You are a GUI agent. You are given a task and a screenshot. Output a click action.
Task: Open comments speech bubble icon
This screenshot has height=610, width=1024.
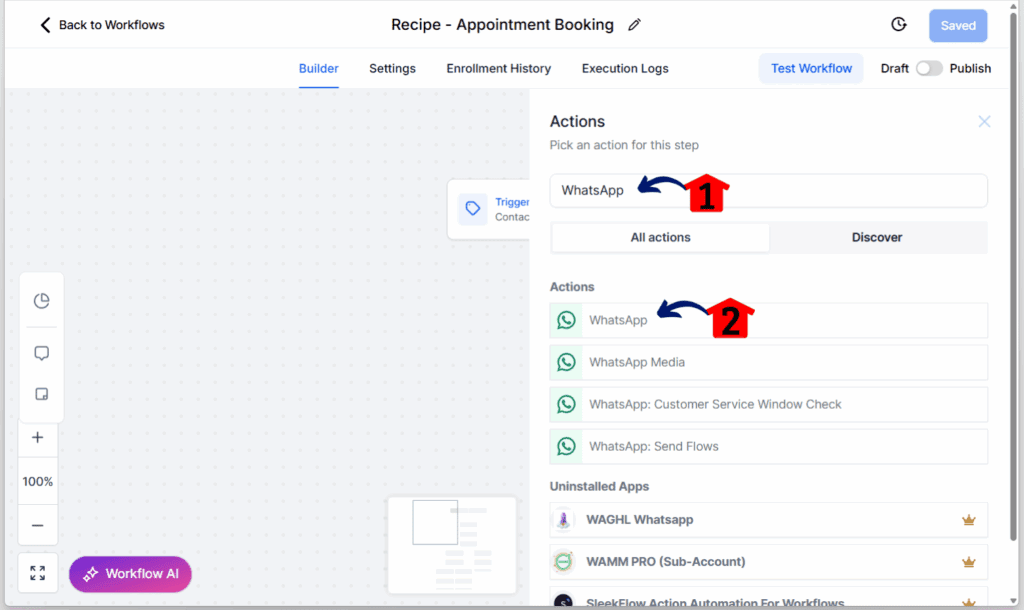click(41, 353)
